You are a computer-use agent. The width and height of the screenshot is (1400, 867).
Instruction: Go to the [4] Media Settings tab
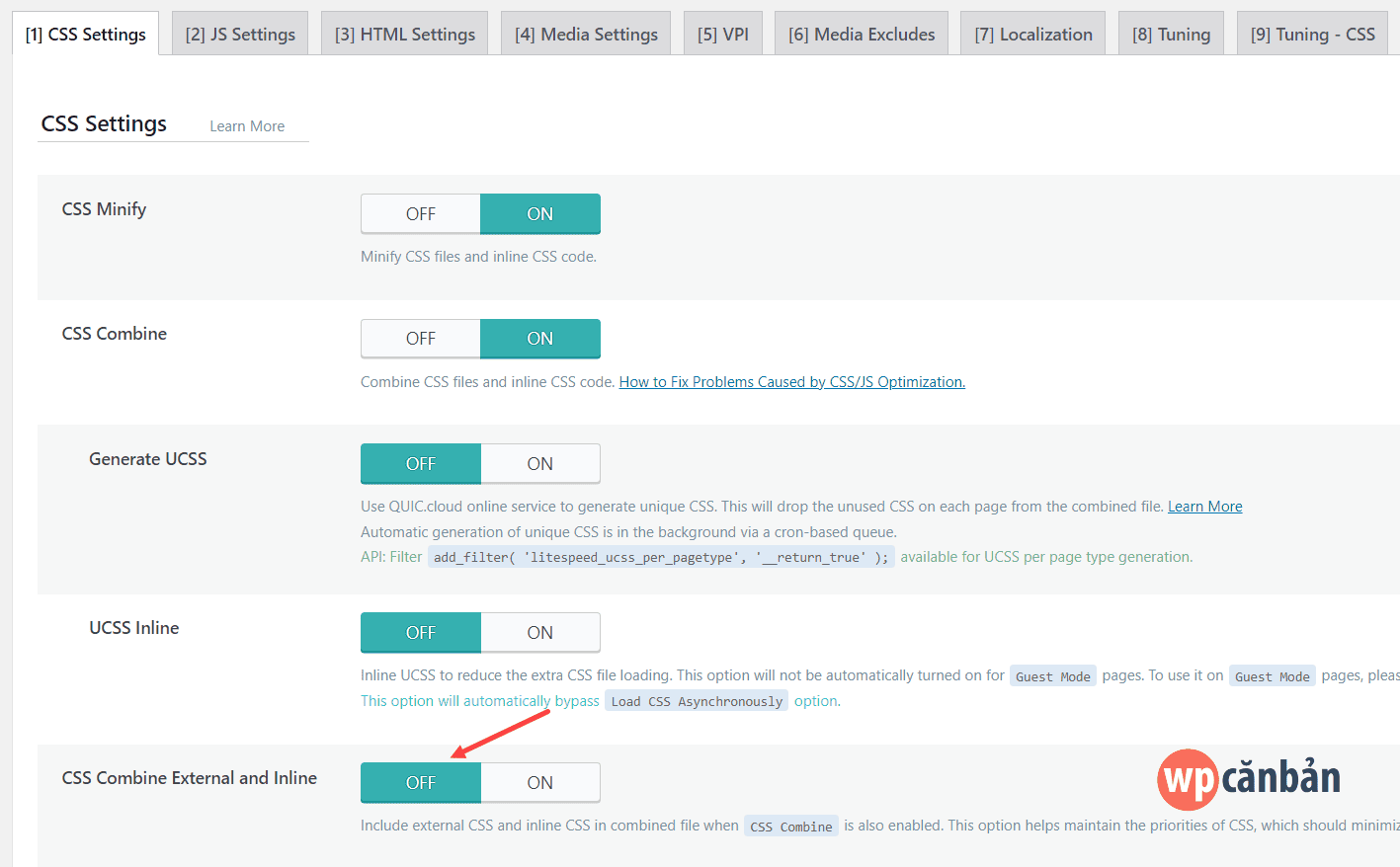point(586,34)
